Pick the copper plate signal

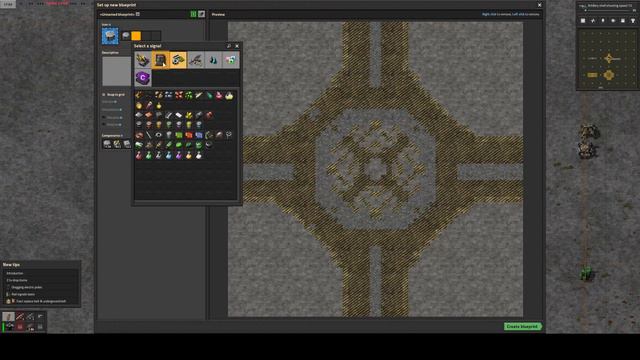[149, 115]
